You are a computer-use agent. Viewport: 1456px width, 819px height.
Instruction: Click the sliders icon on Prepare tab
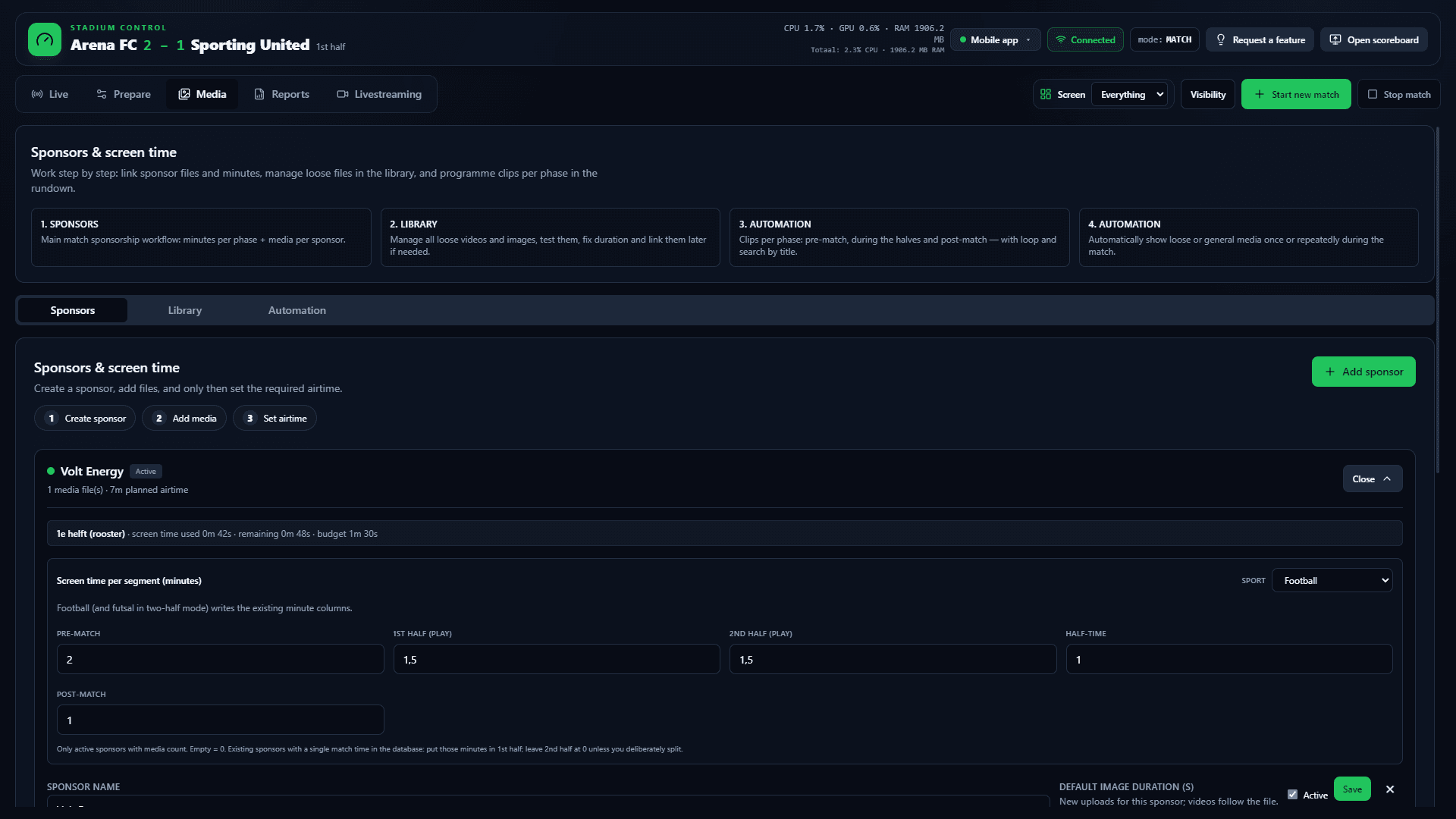tap(102, 94)
